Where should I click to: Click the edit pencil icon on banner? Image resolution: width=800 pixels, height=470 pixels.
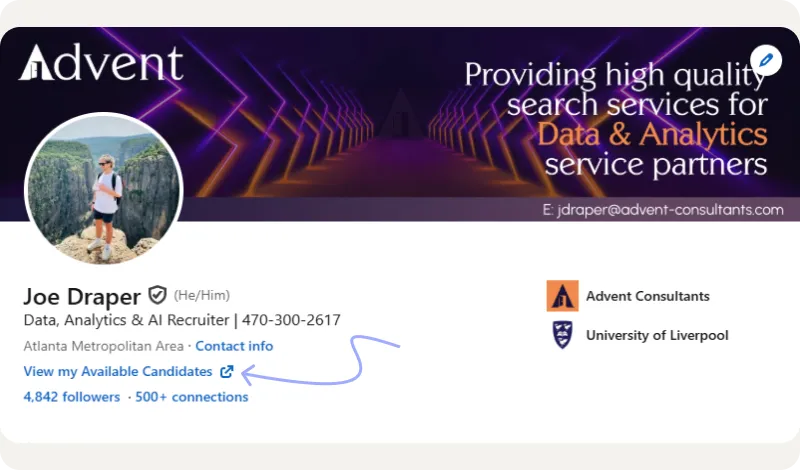[765, 60]
